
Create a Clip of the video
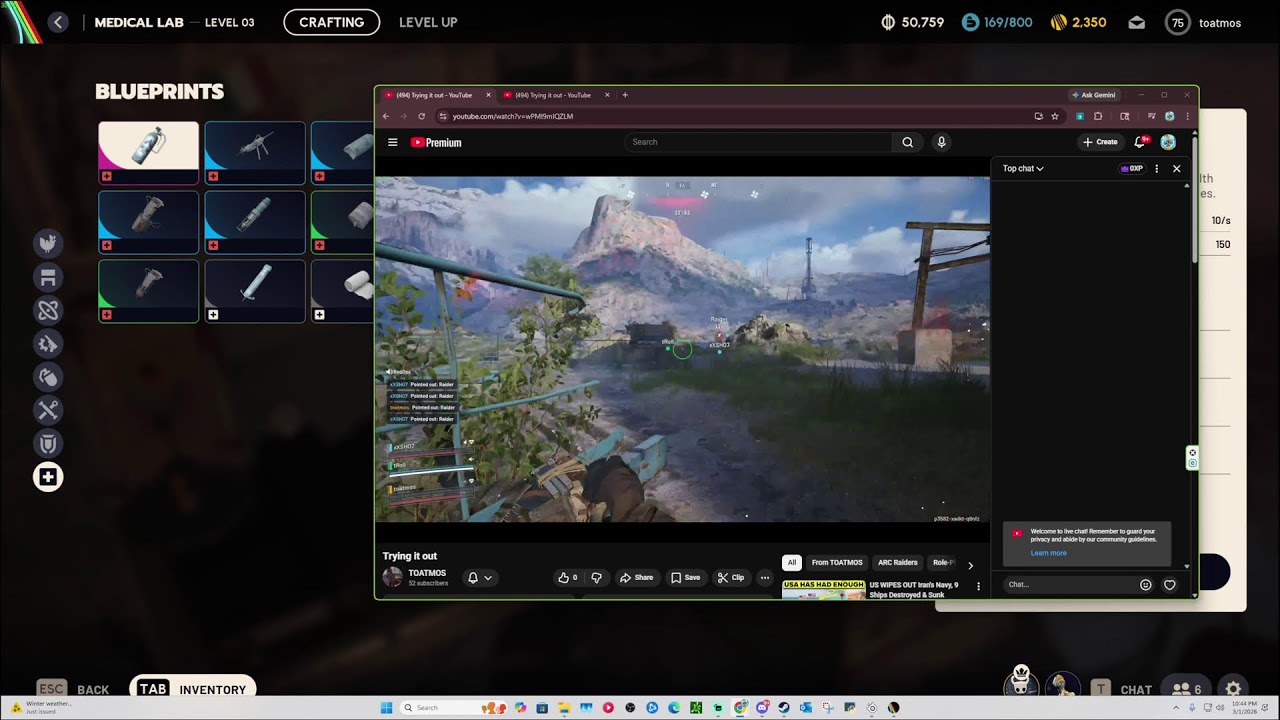pos(731,578)
